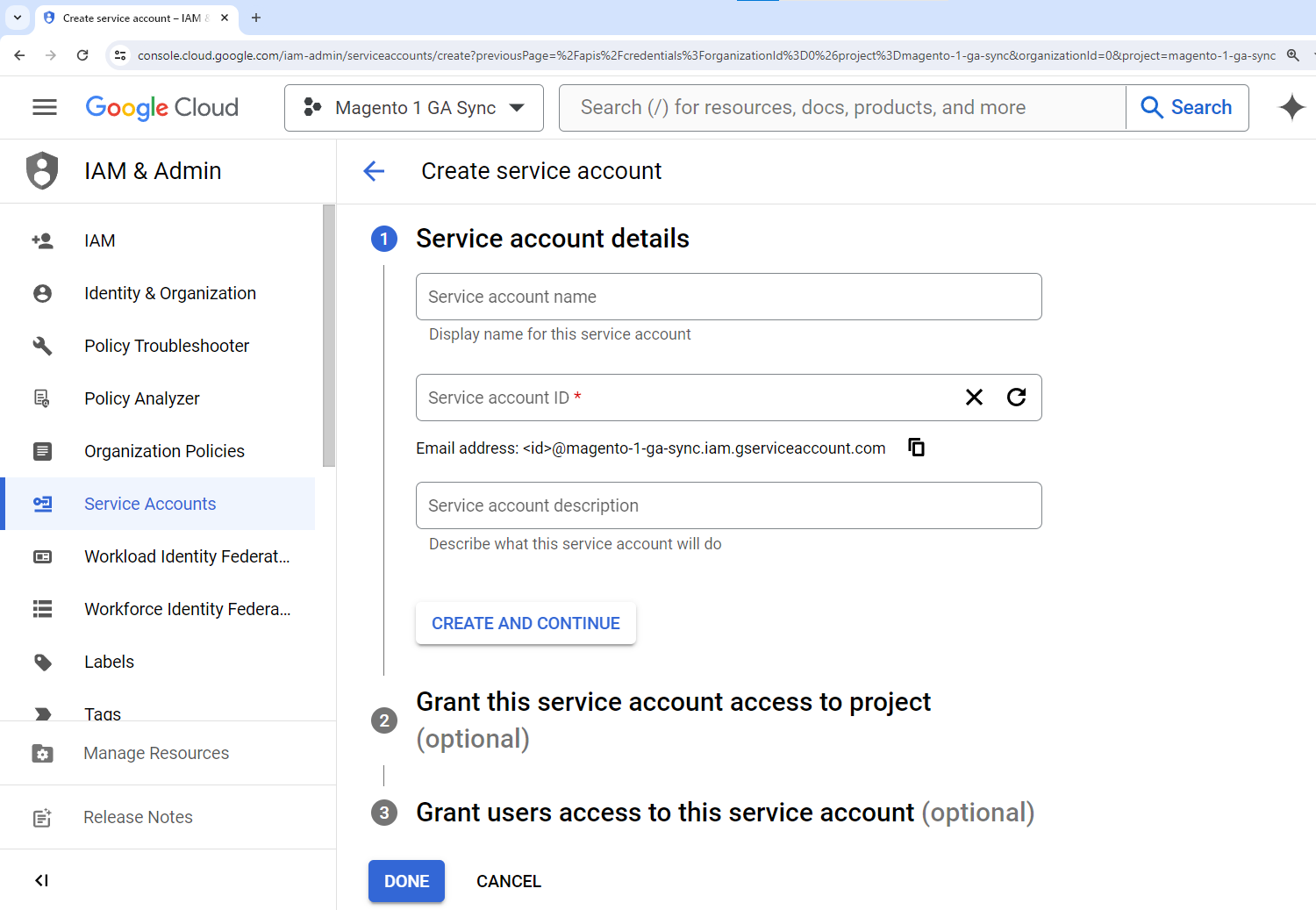The image size is (1316, 910).
Task: Copy the service account email address
Action: 916,448
